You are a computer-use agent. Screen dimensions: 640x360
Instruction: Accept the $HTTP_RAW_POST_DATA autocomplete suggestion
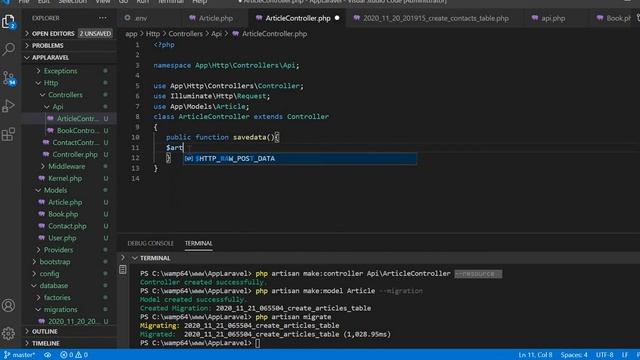(x=300, y=158)
